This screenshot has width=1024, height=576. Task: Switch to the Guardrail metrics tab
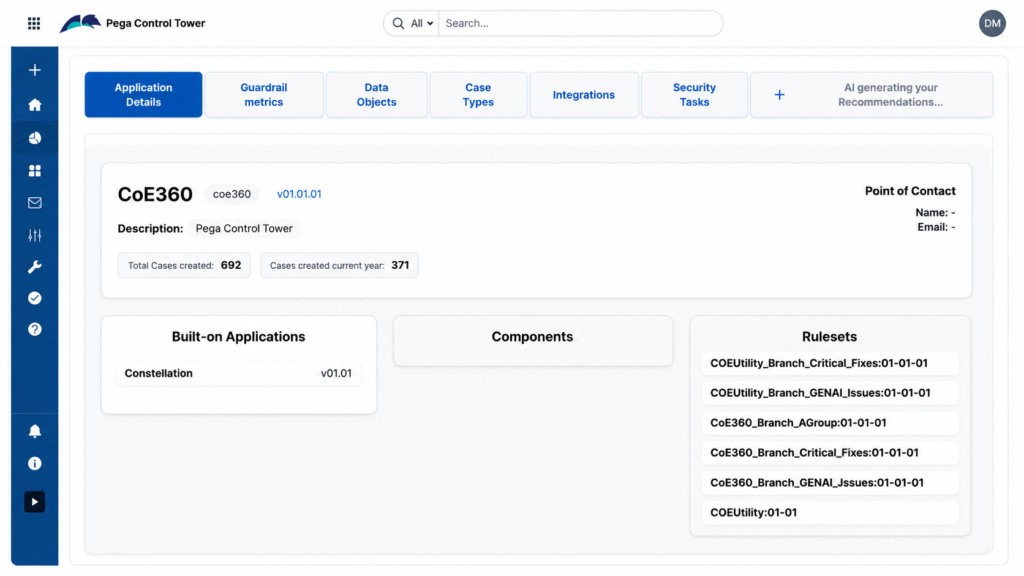pos(264,95)
